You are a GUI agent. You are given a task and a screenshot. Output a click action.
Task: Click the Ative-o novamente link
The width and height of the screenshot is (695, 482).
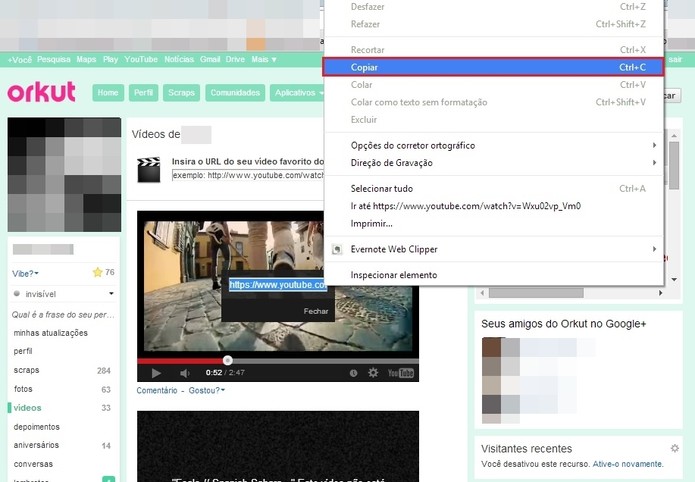tap(628, 464)
